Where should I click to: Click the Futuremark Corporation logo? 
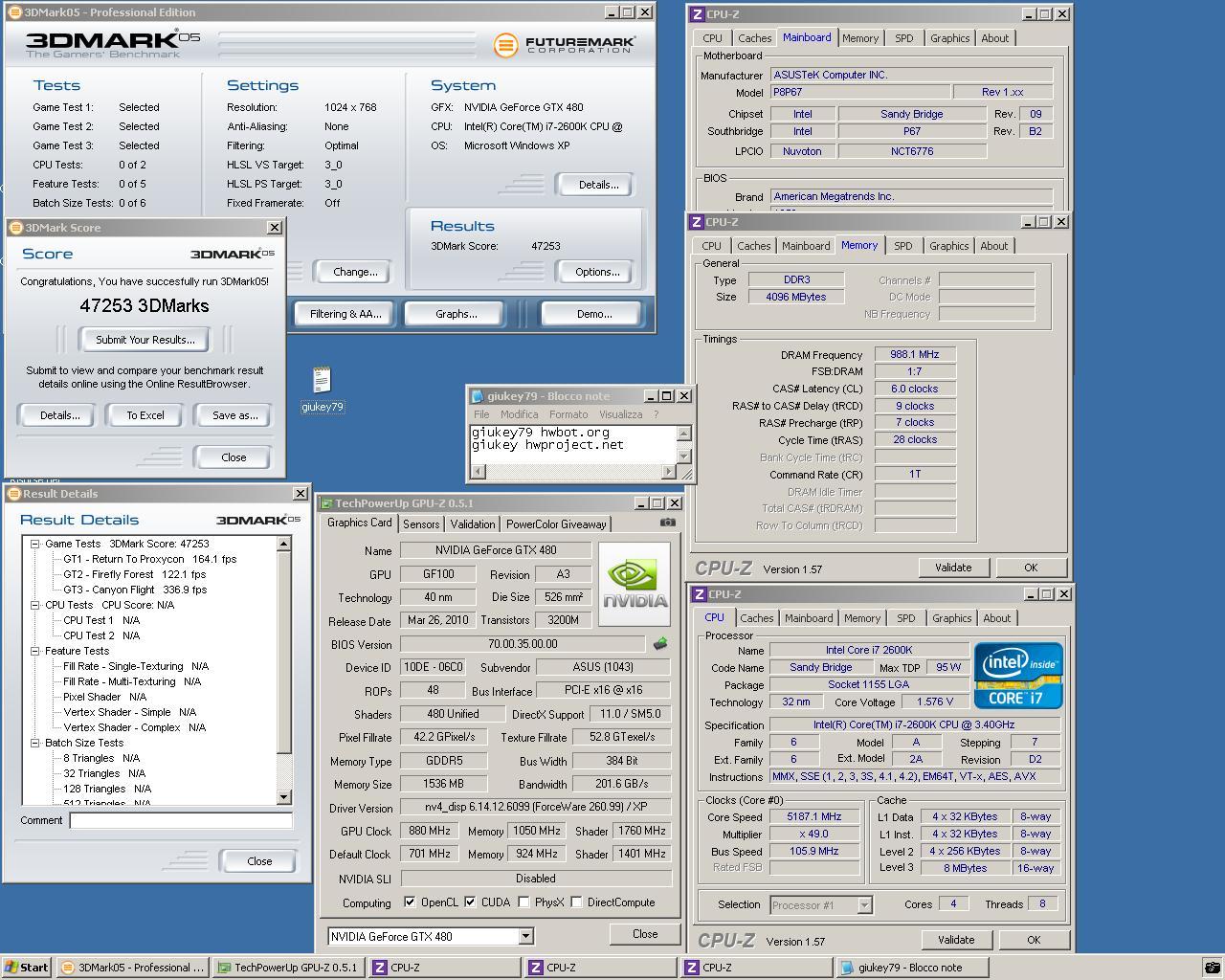[565, 45]
